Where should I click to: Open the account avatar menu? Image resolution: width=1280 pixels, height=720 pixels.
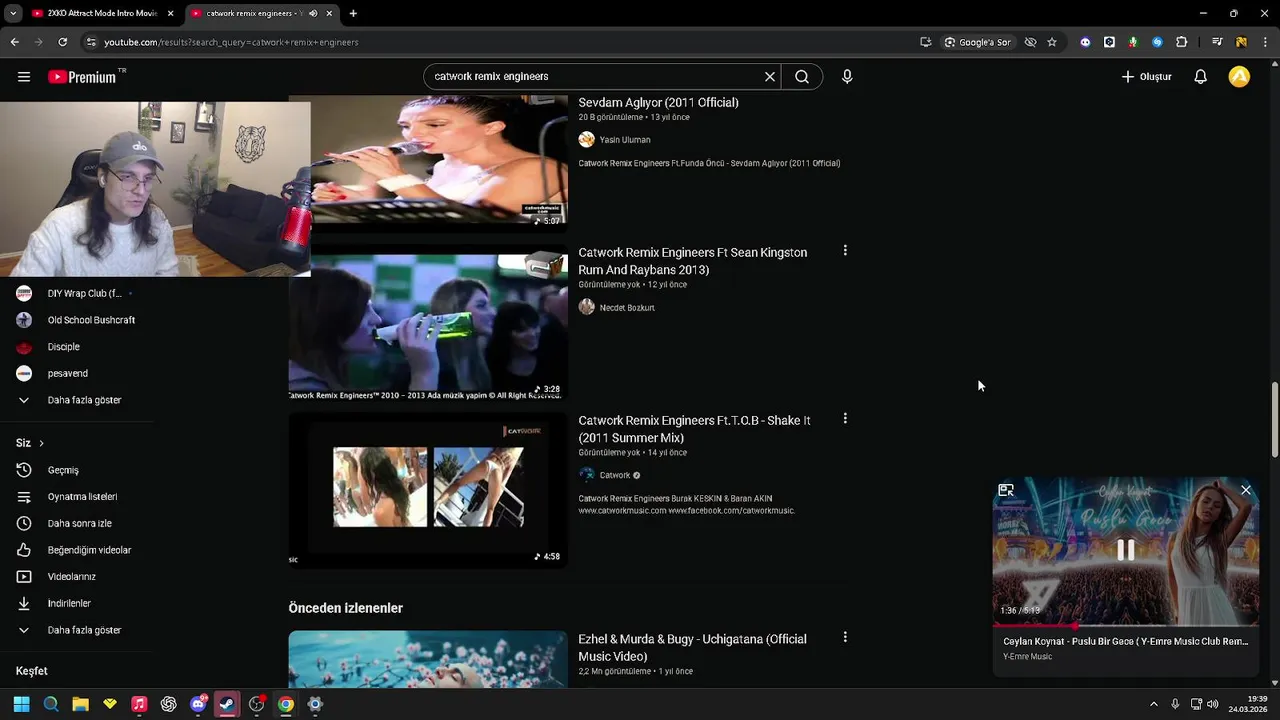[x=1239, y=77]
